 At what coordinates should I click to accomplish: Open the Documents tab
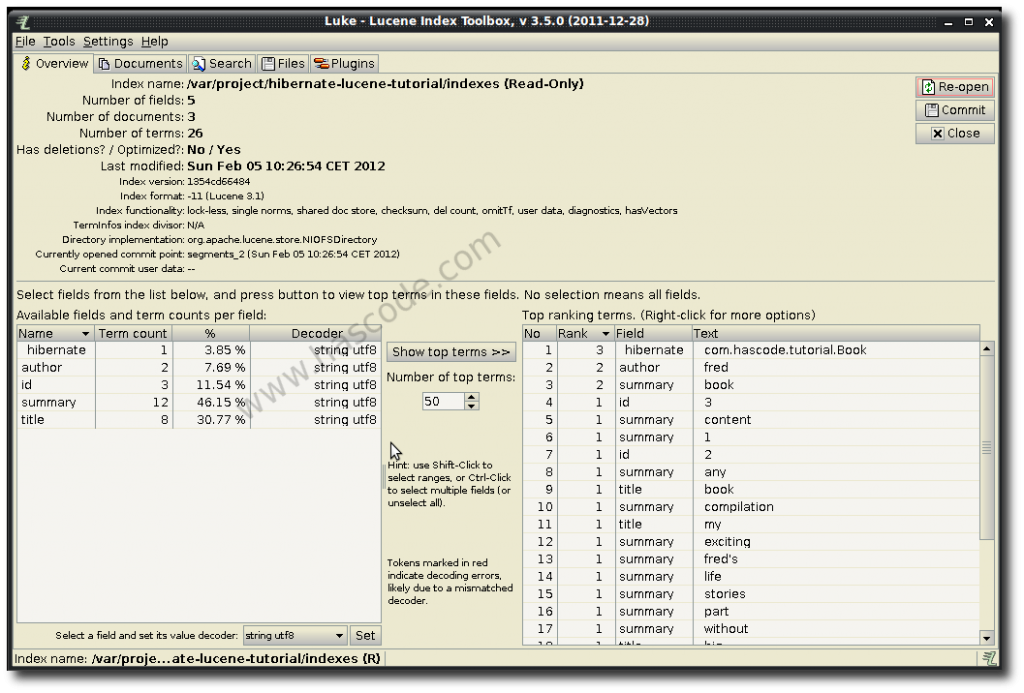(140, 63)
